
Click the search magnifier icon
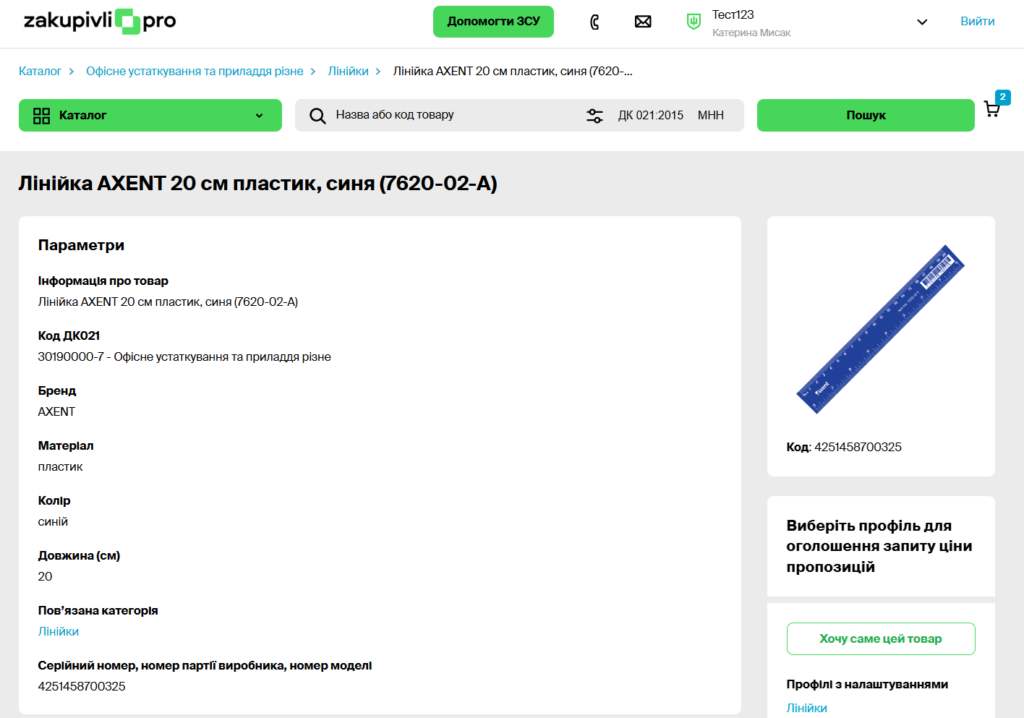click(x=318, y=115)
